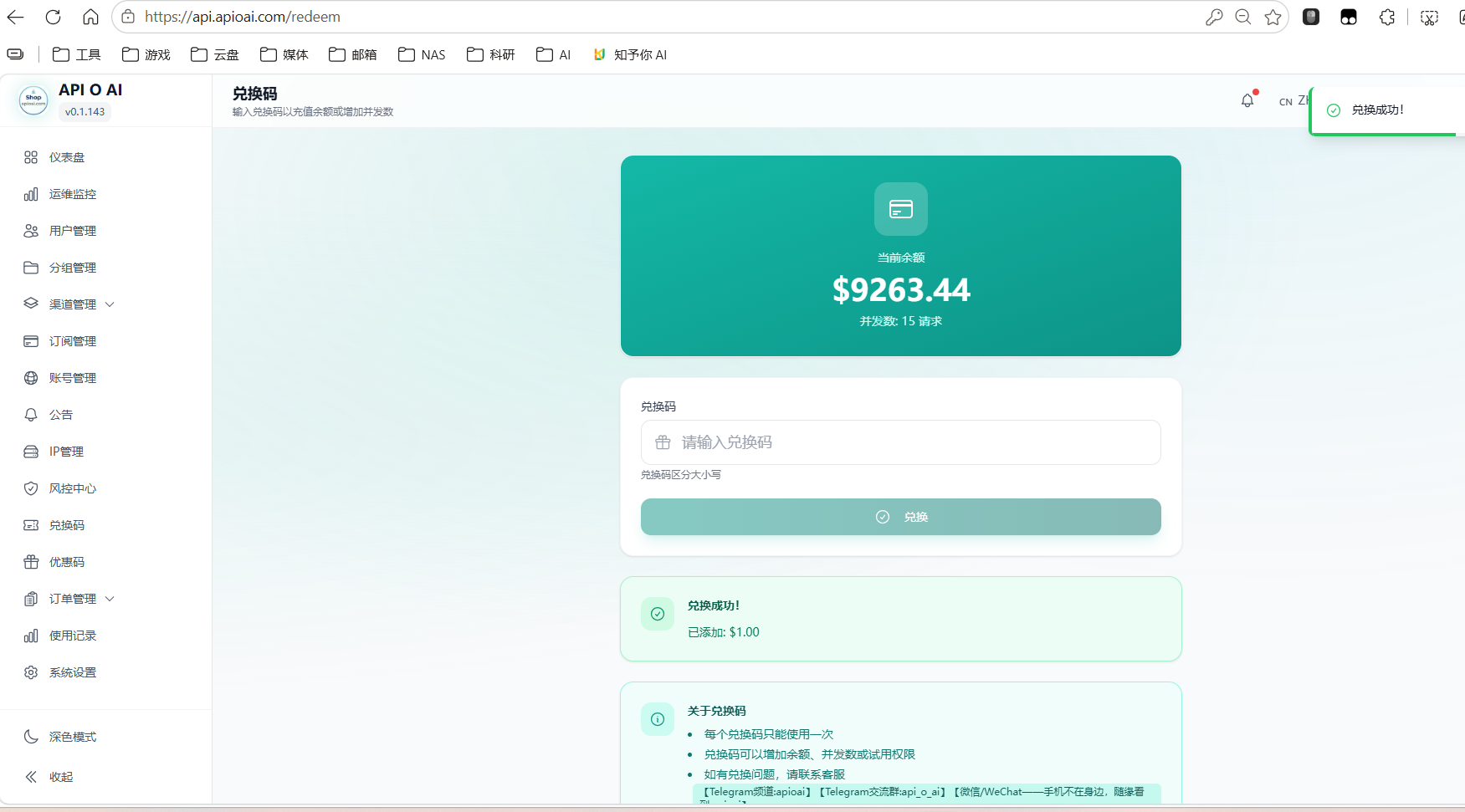The height and width of the screenshot is (812, 1465).
Task: Click the 使用记录 chart icon
Action: 31,636
